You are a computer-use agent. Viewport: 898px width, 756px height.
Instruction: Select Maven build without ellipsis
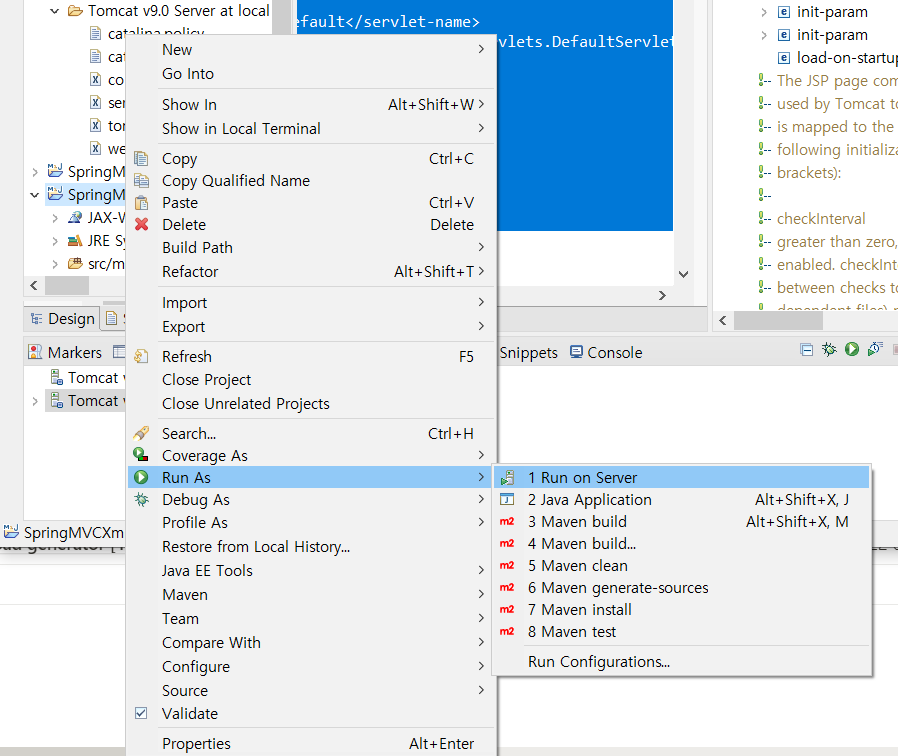[681, 522]
